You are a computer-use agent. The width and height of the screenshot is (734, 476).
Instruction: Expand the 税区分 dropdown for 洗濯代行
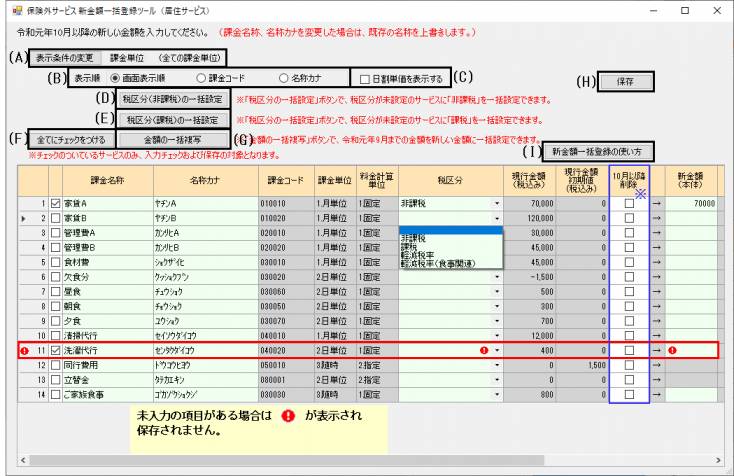click(x=496, y=350)
